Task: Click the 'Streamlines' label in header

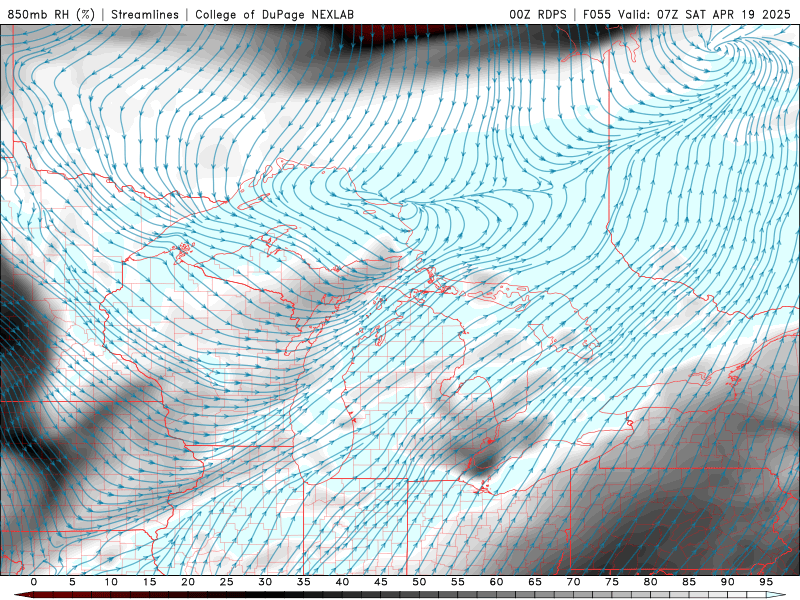Action: (x=145, y=14)
